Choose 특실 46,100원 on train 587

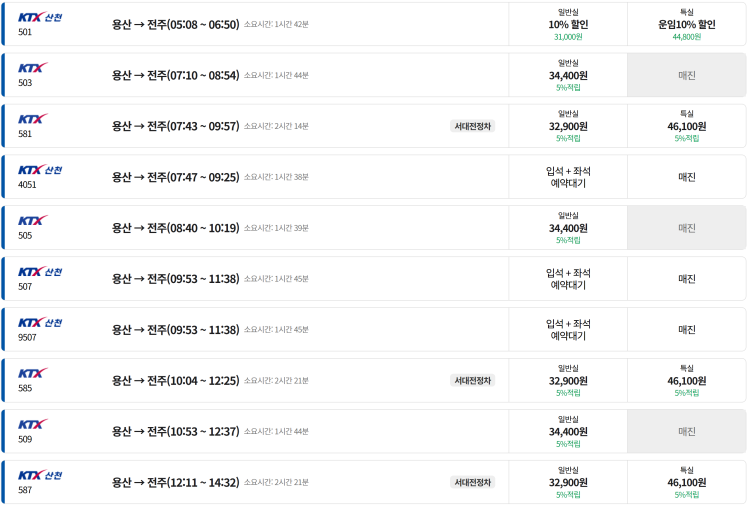[x=687, y=482]
